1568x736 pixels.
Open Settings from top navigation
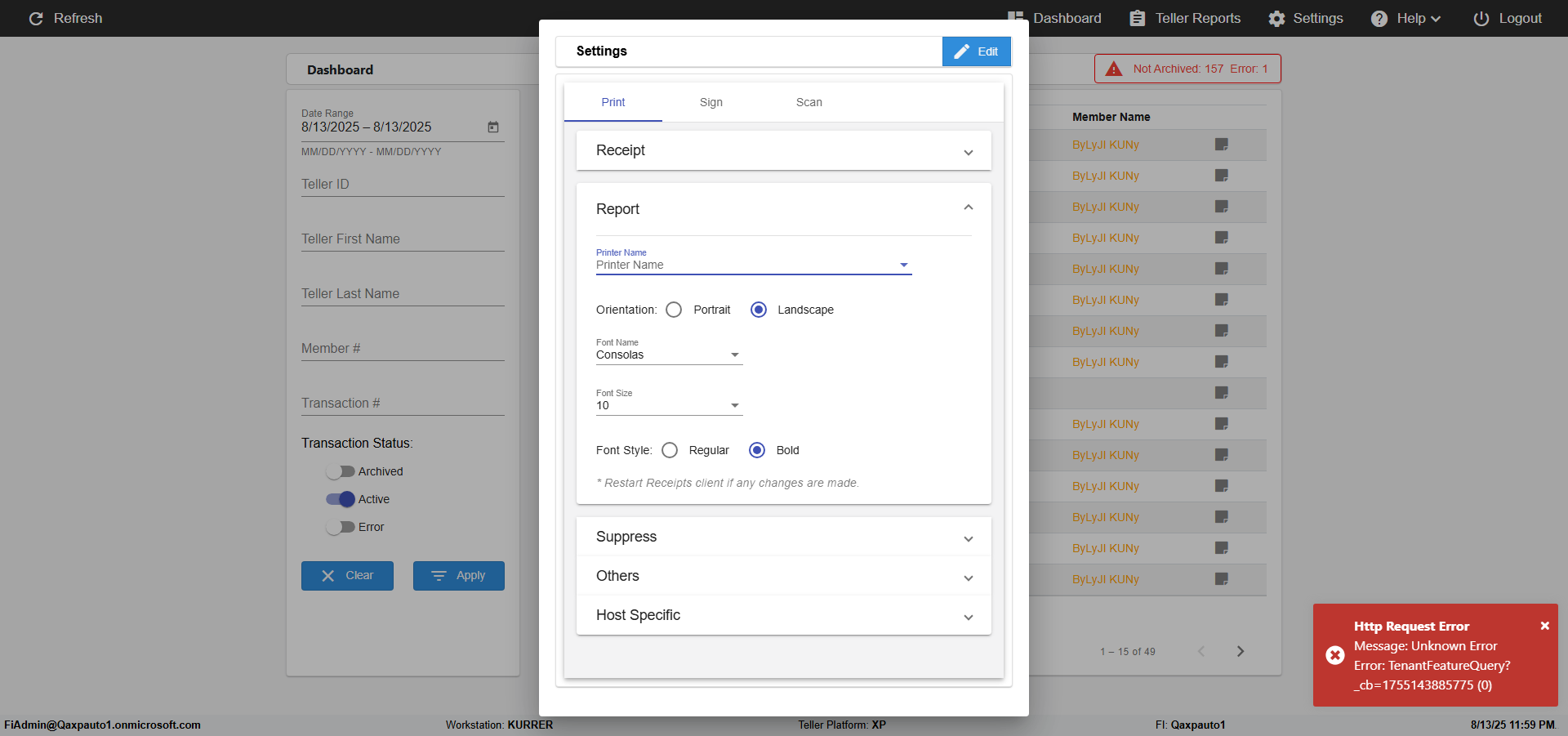(x=1306, y=18)
